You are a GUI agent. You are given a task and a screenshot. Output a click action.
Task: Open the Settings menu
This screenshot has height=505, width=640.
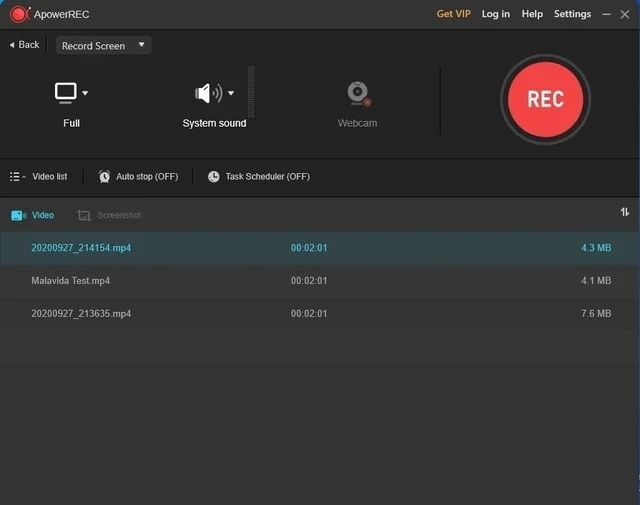point(572,14)
